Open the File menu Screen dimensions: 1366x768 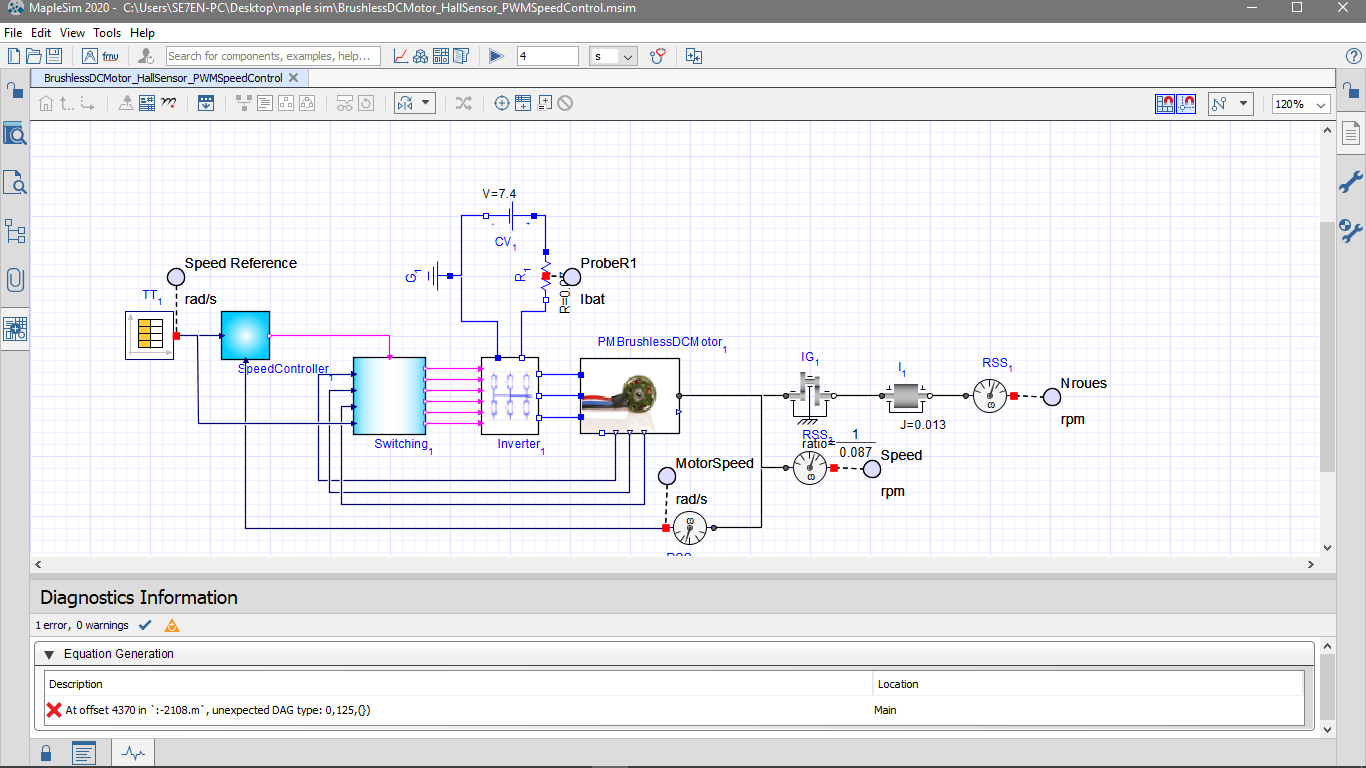[13, 33]
